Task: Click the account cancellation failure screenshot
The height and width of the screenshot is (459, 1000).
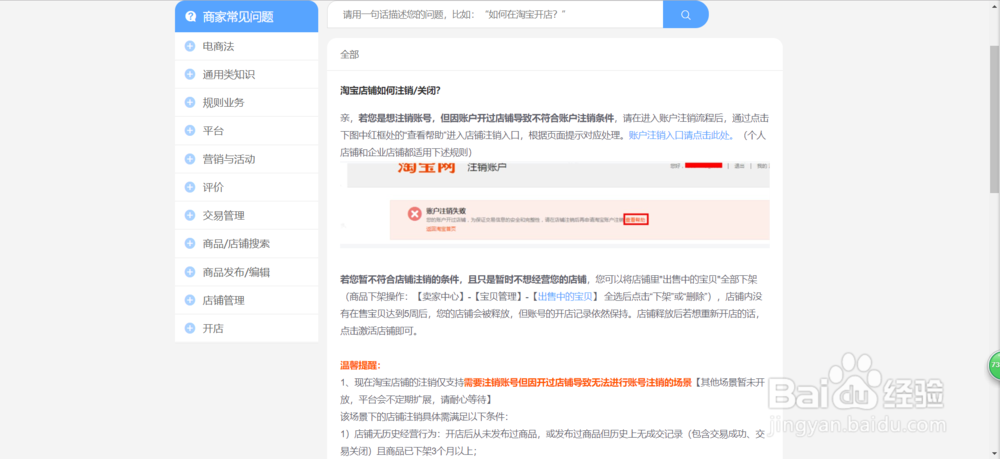Action: coord(554,205)
